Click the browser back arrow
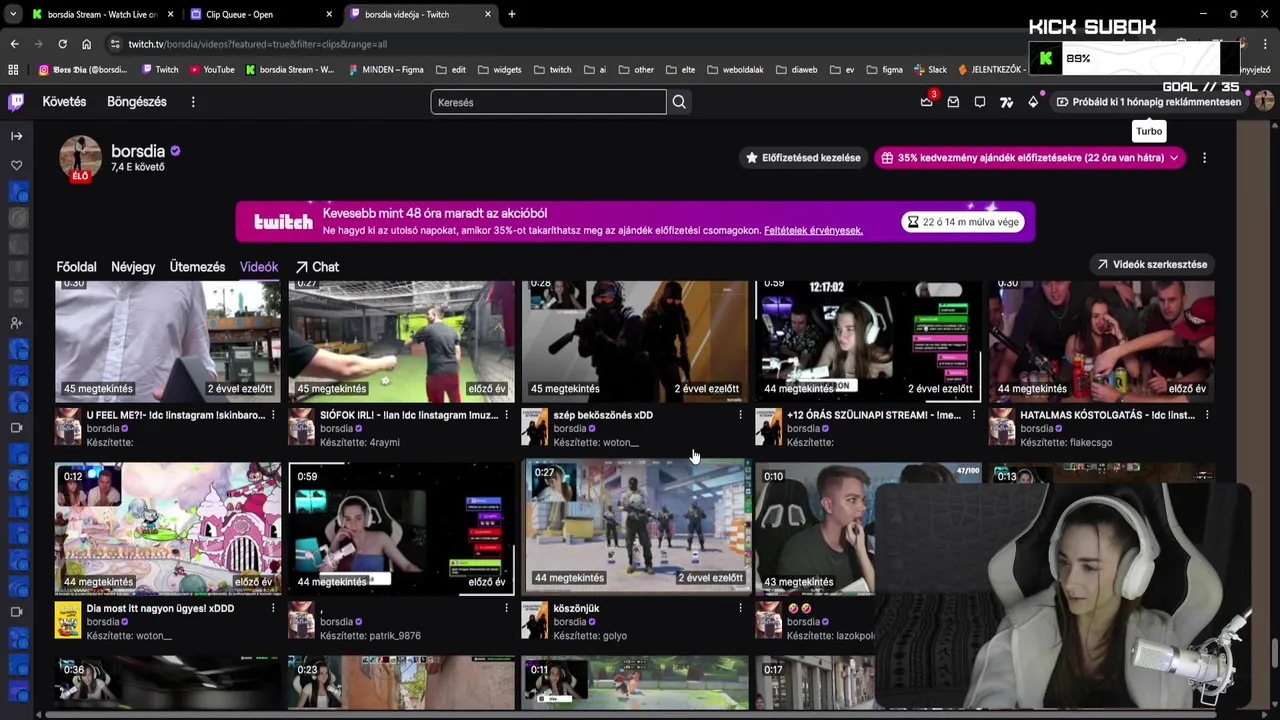 tap(14, 44)
